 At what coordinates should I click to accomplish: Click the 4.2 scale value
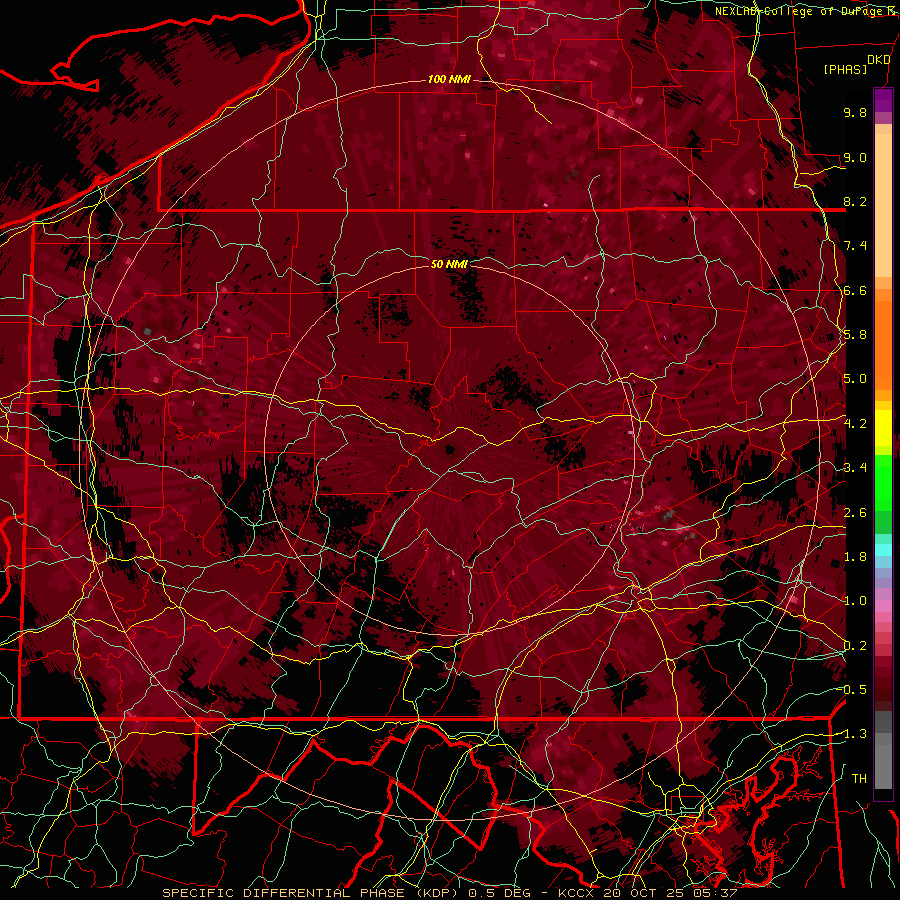(855, 424)
